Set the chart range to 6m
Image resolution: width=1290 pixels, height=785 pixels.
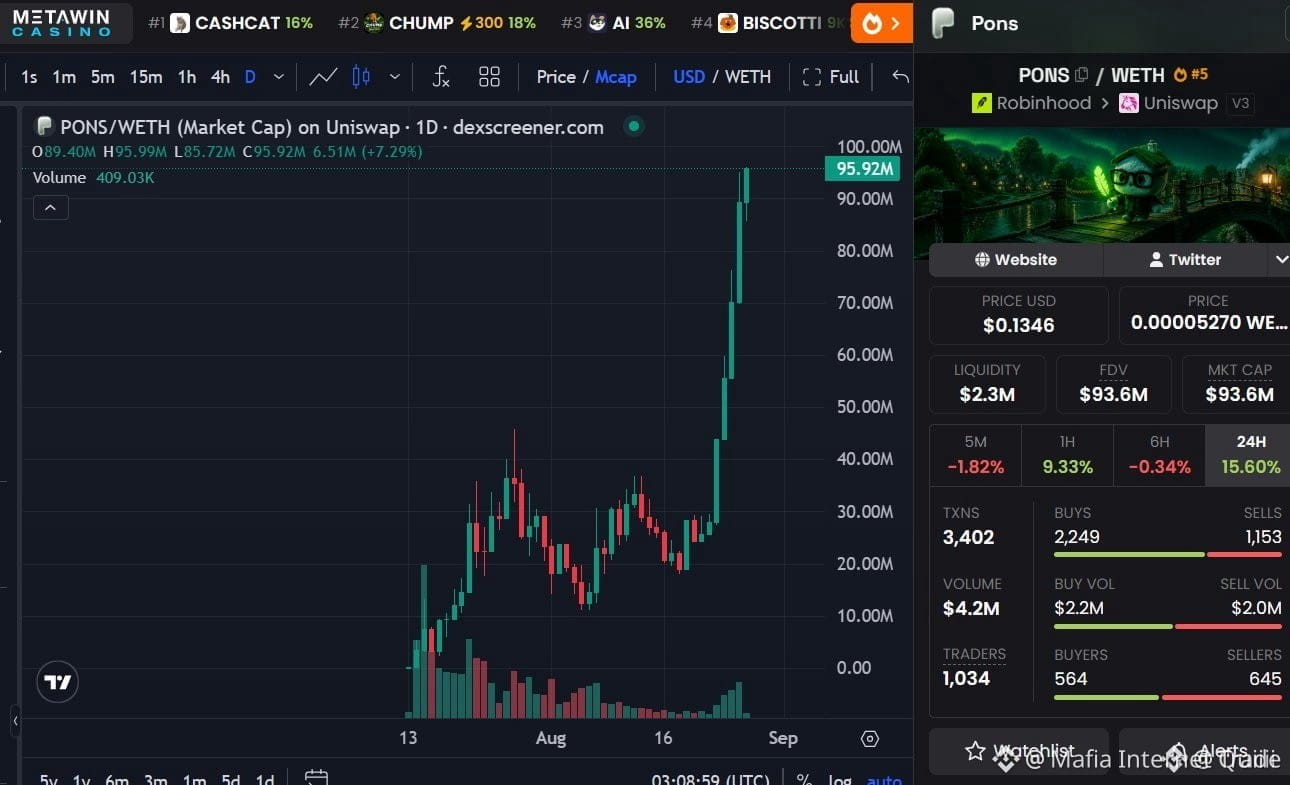point(117,780)
